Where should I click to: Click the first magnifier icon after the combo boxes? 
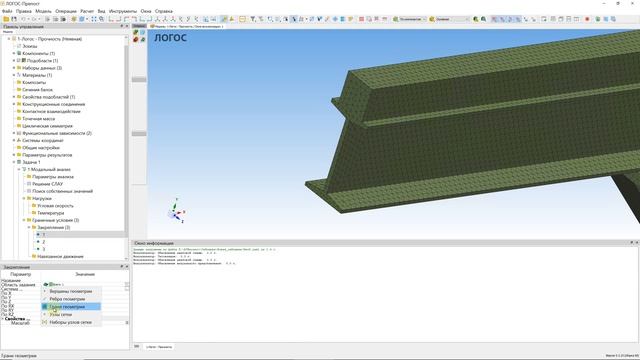click(476, 19)
